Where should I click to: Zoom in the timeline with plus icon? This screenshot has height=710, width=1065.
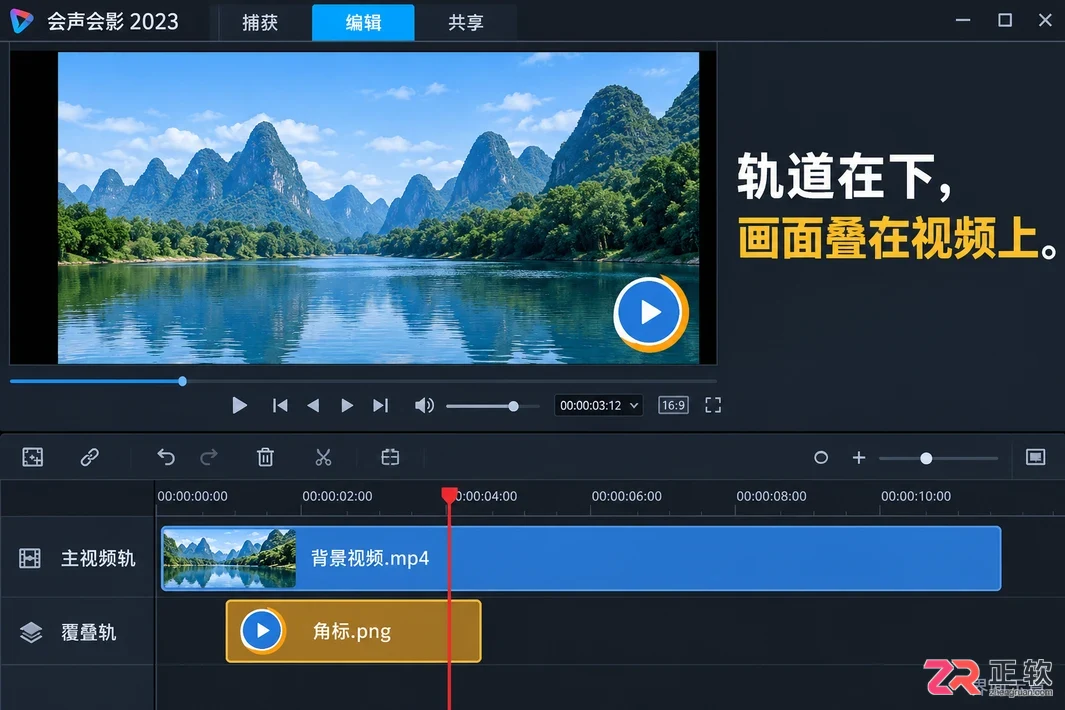(859, 457)
